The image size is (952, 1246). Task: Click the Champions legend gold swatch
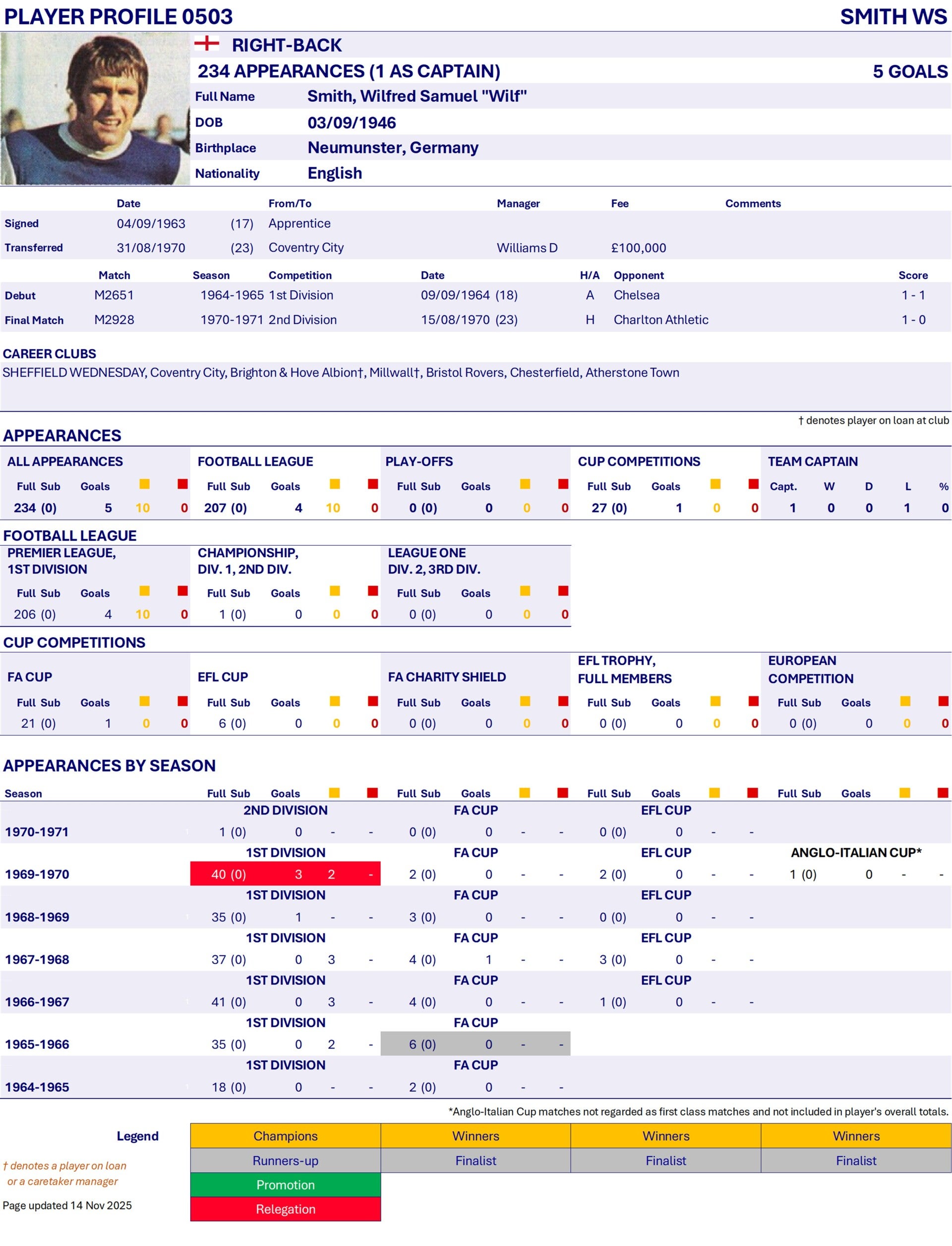285,1136
